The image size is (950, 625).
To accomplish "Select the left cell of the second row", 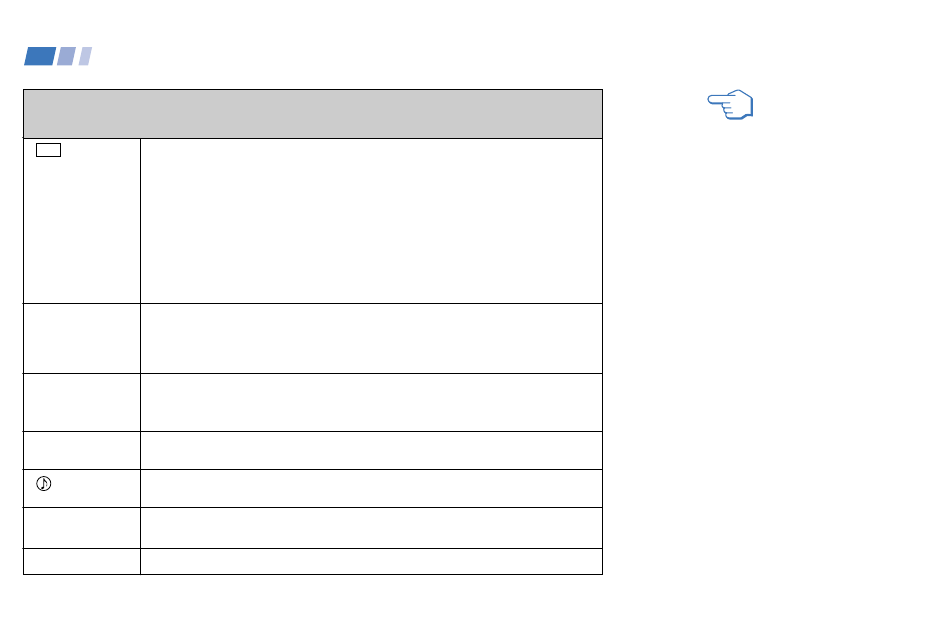I will (82, 339).
